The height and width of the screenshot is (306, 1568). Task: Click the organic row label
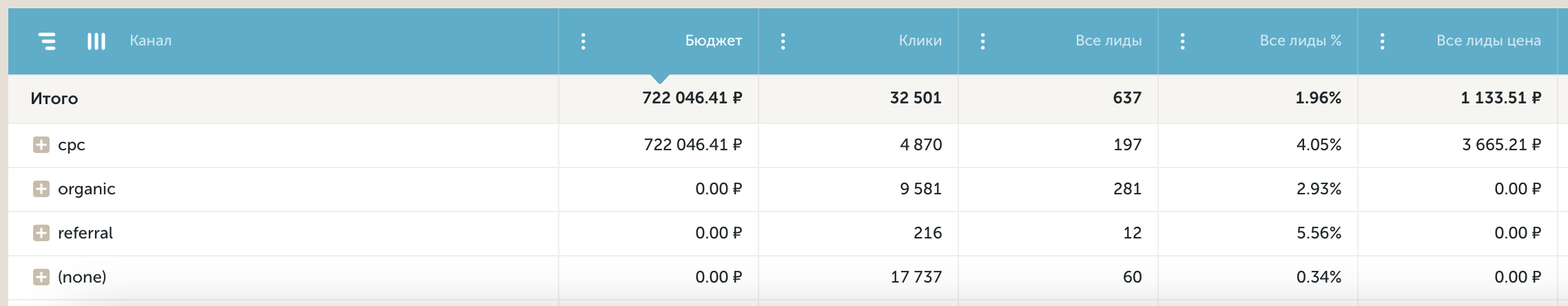pyautogui.click(x=86, y=189)
